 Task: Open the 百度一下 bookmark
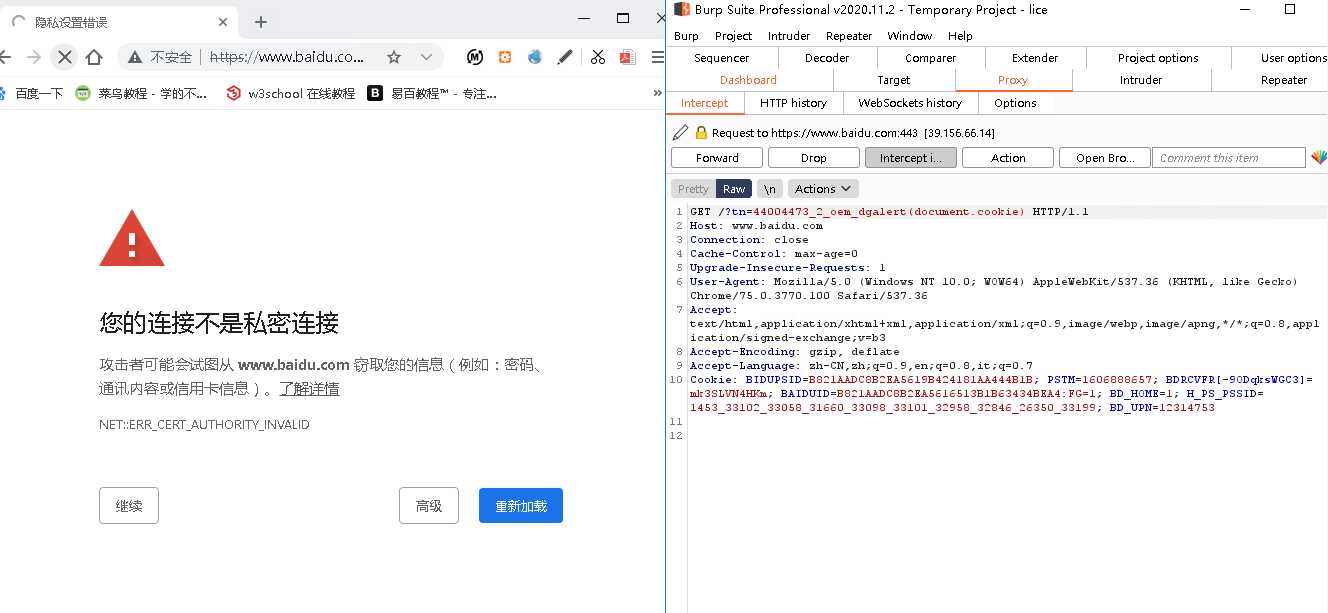tap(32, 94)
